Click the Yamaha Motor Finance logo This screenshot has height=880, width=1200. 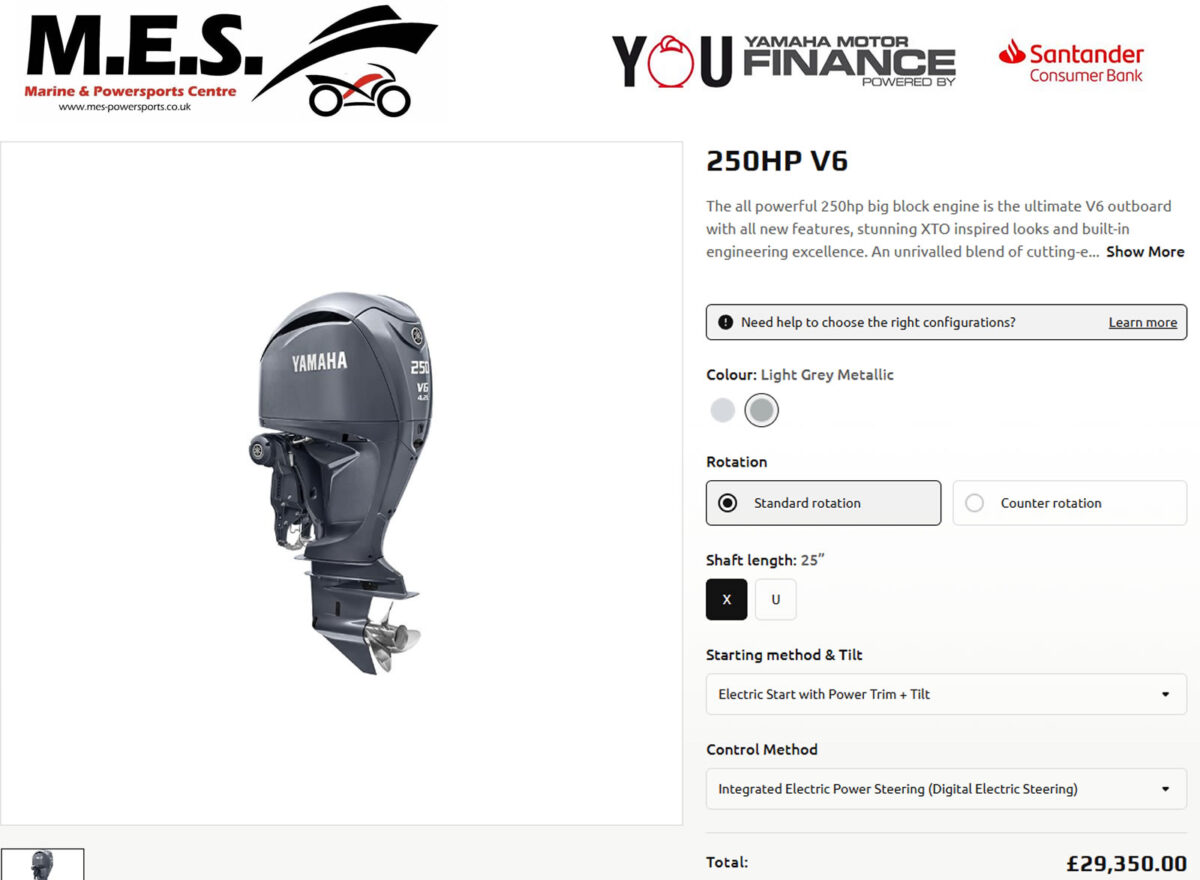(783, 61)
